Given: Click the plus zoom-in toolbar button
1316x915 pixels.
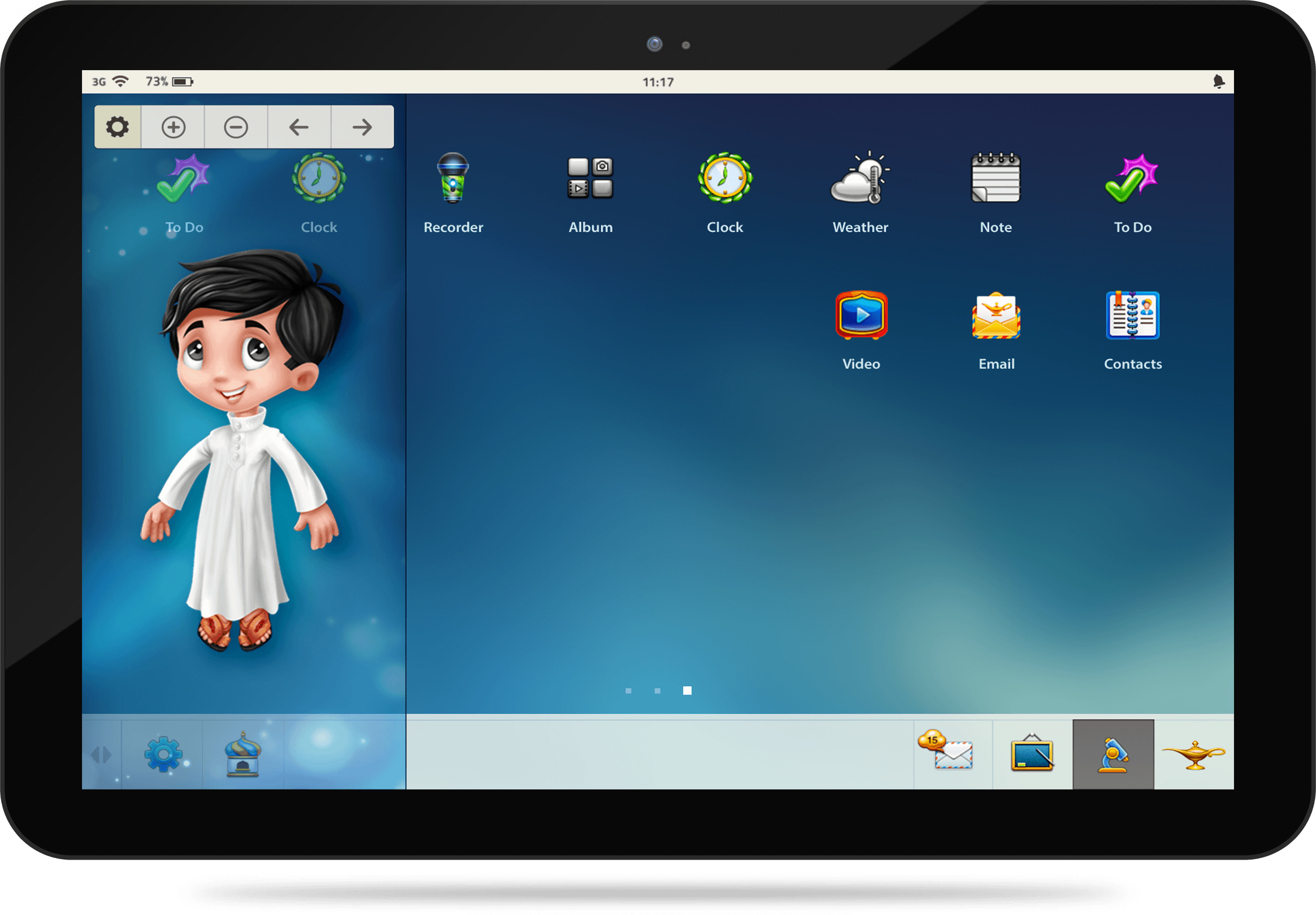Looking at the screenshot, I should click(x=173, y=127).
